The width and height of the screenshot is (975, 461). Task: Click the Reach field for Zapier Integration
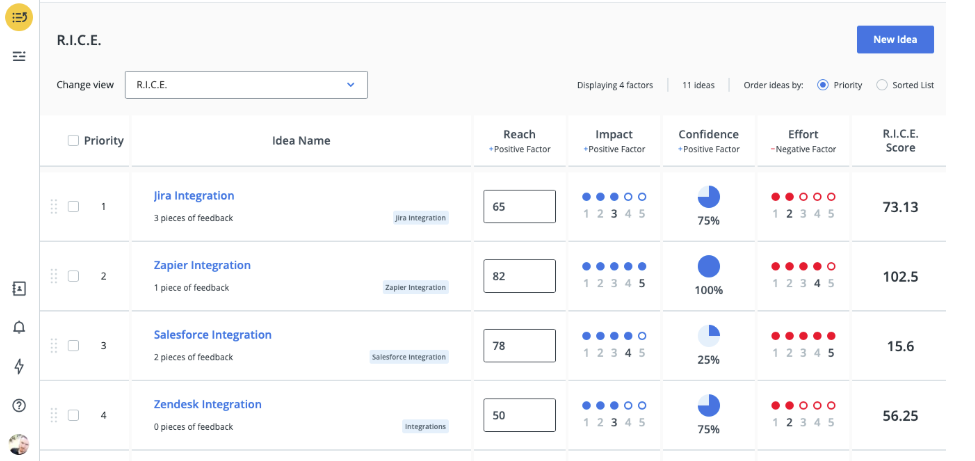[519, 276]
